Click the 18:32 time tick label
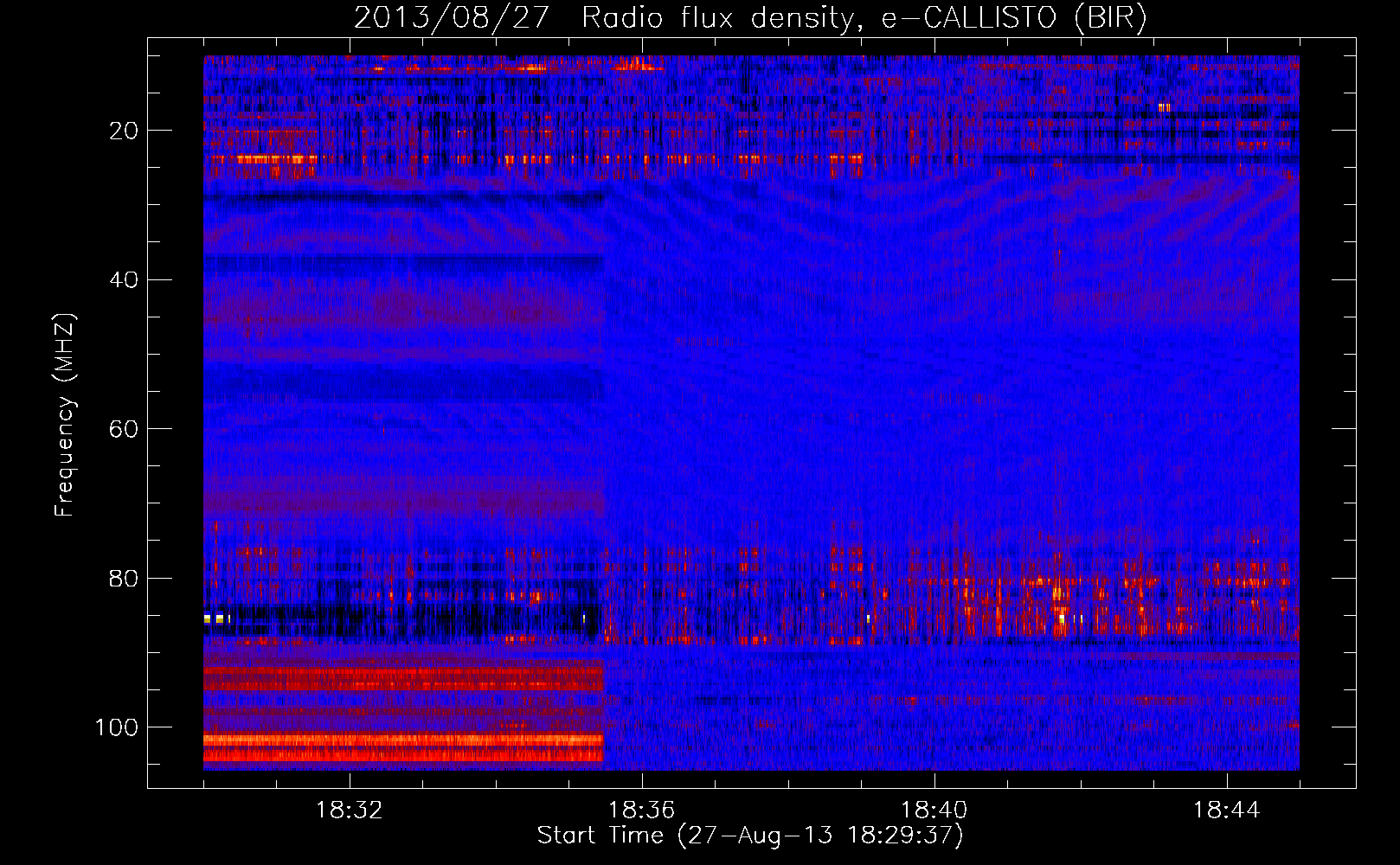The height and width of the screenshot is (865, 1400). coord(350,811)
